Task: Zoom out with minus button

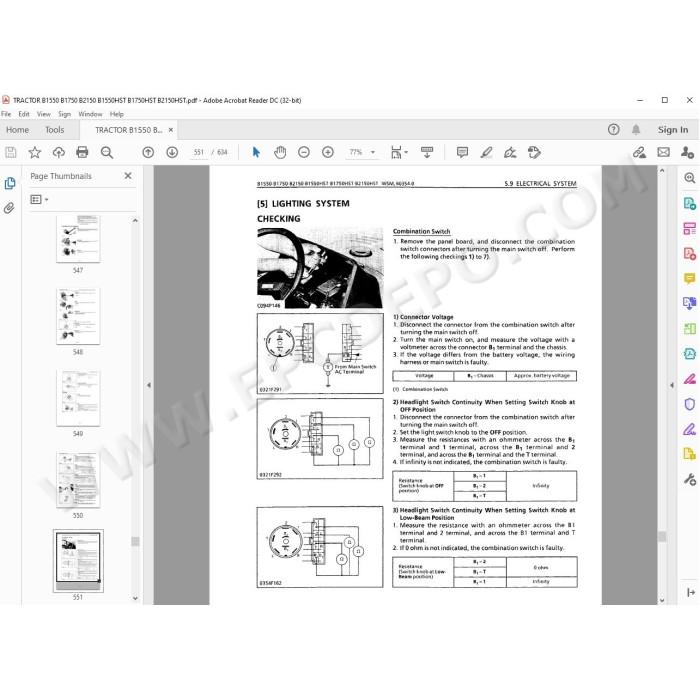Action: pos(304,153)
